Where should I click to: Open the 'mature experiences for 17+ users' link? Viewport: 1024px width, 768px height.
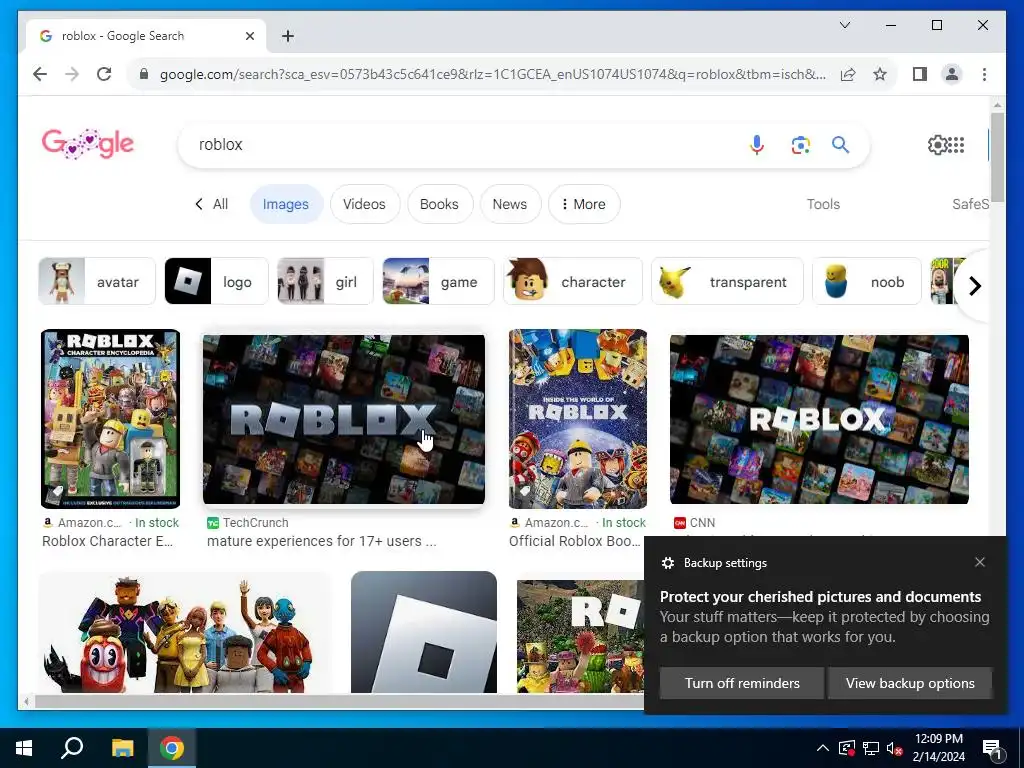coord(321,541)
